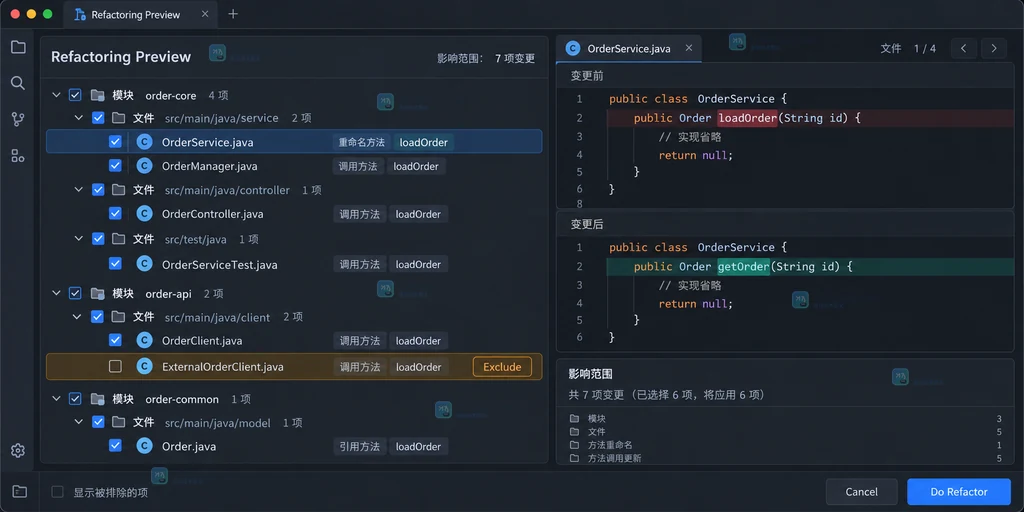Open the Search sidebar icon

(x=18, y=83)
